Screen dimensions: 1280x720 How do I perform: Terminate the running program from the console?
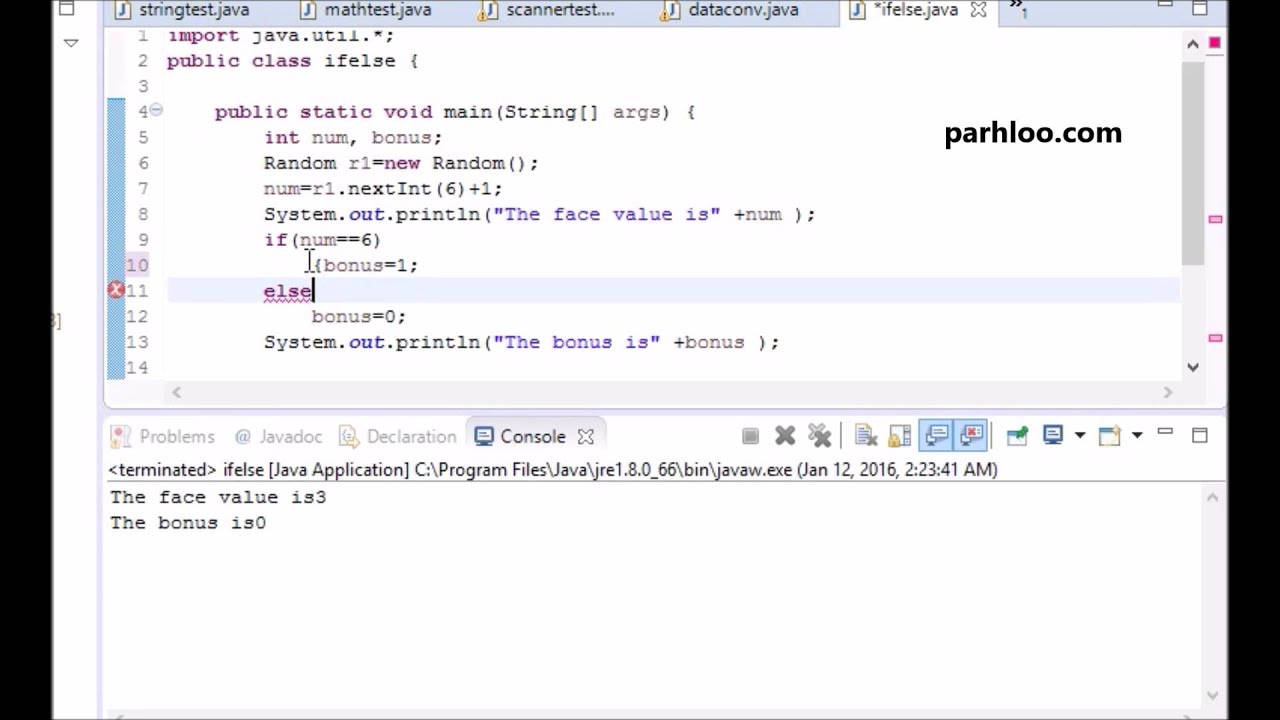point(750,436)
